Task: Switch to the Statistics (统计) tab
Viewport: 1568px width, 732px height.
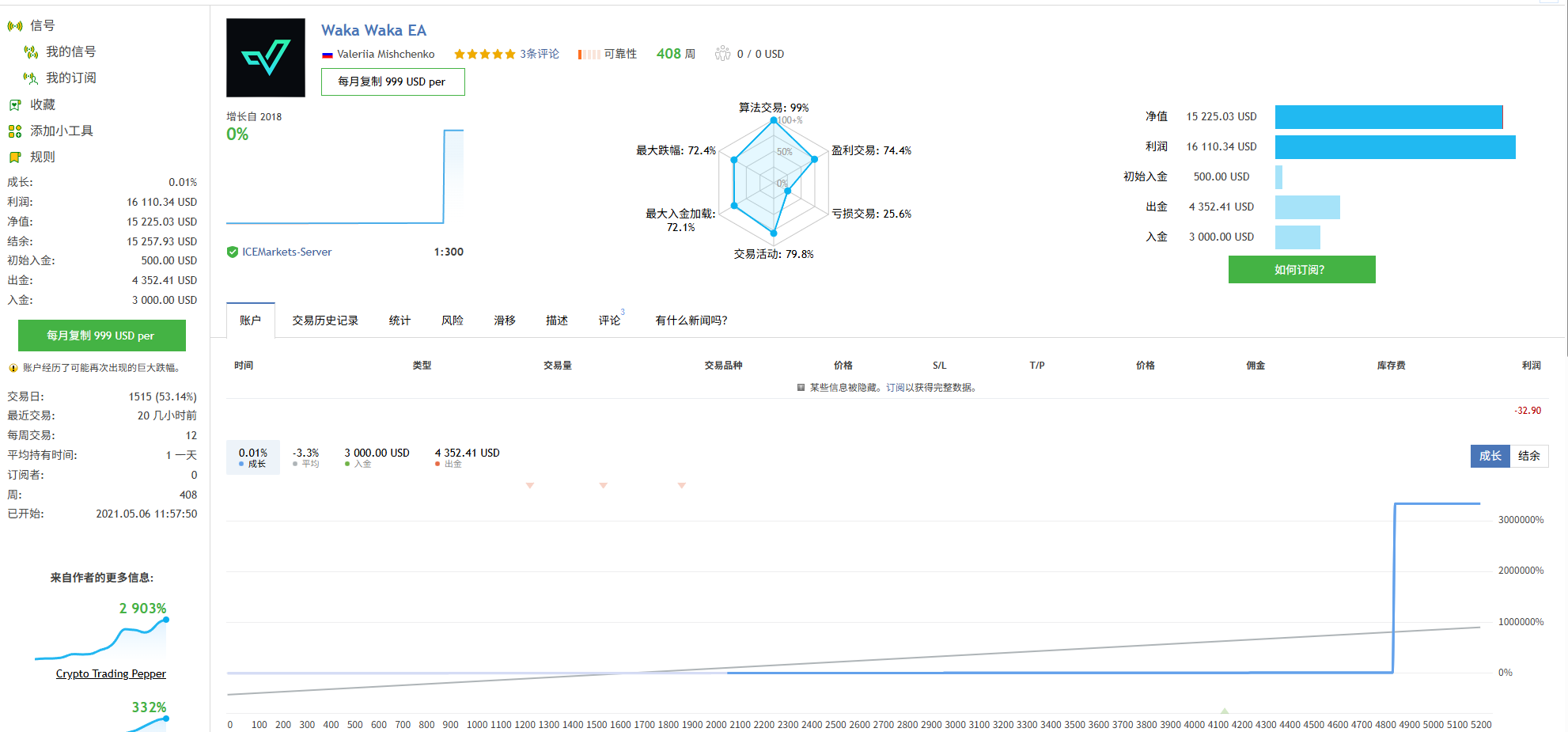Action: [x=400, y=320]
